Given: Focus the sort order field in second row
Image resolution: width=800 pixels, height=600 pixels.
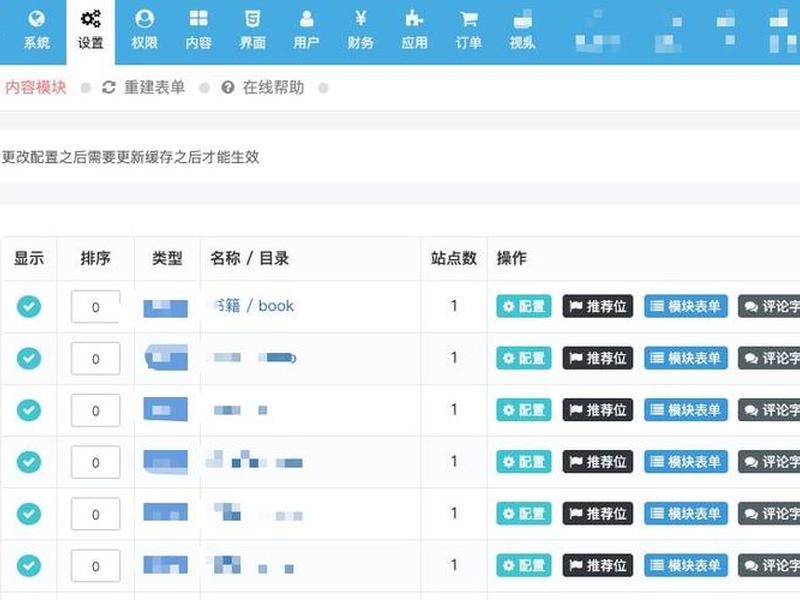Looking at the screenshot, I should (95, 359).
